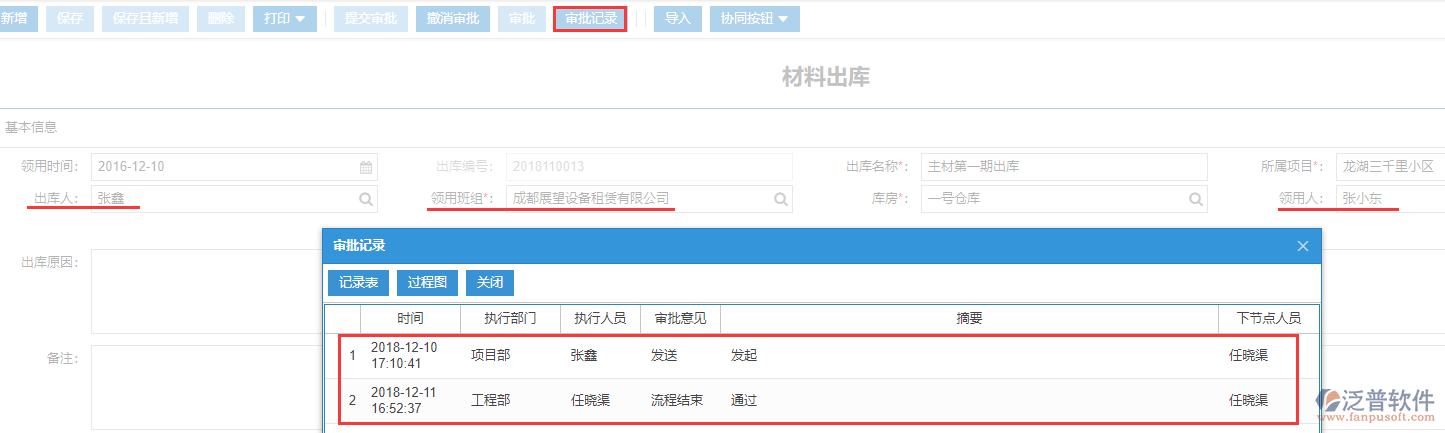
Task: Click into the 出库名称 input field
Action: [x=1063, y=167]
